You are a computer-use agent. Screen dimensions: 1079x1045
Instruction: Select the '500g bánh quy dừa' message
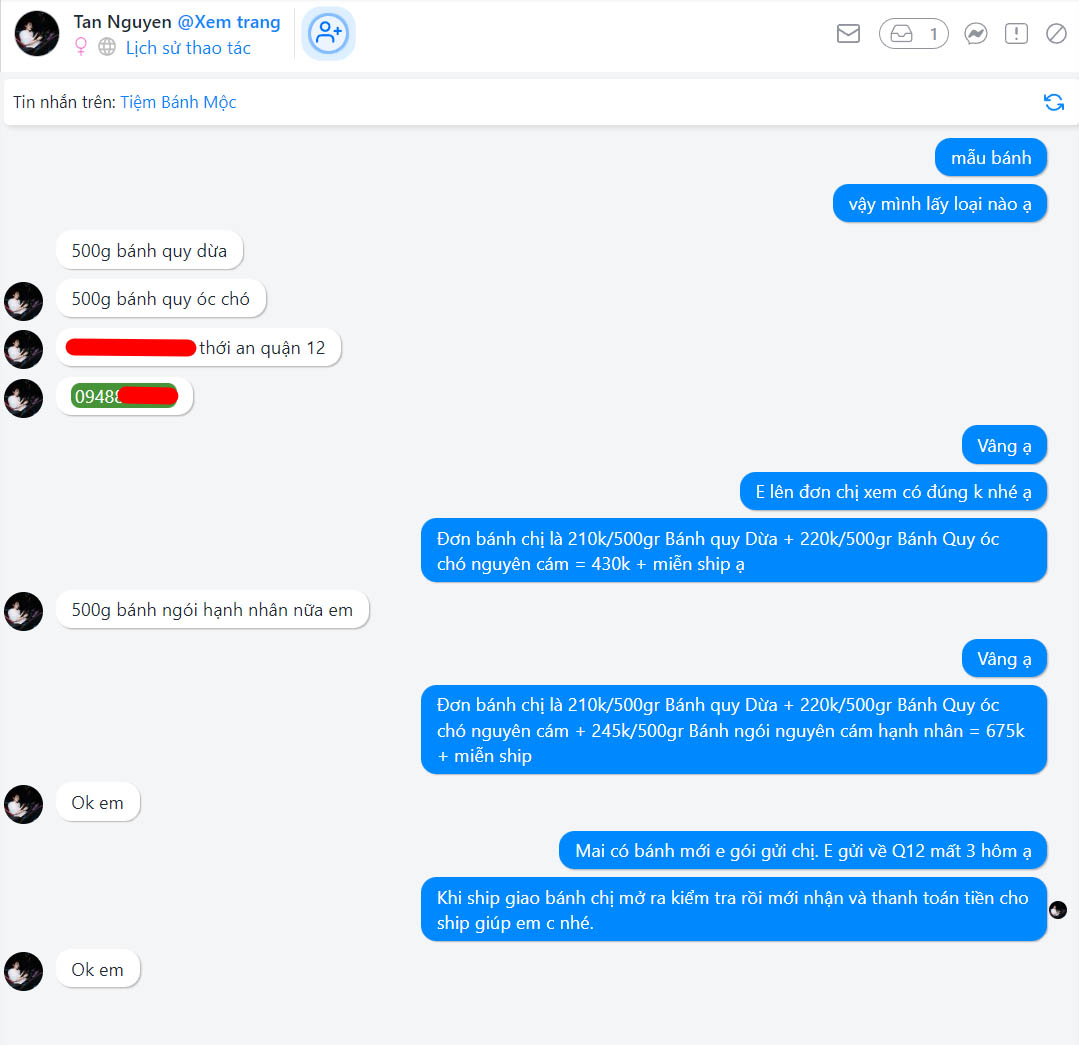[149, 250]
